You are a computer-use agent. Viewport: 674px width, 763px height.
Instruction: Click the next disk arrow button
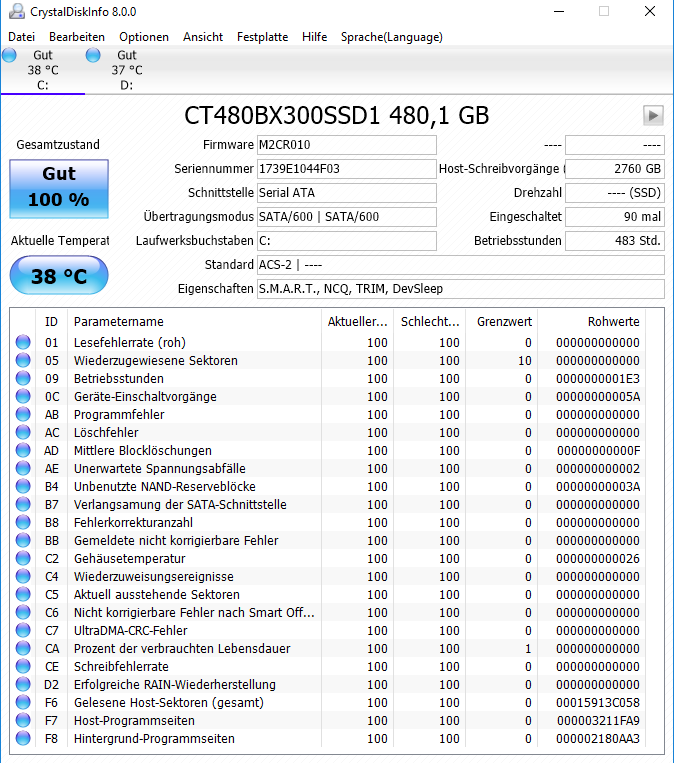click(x=653, y=116)
